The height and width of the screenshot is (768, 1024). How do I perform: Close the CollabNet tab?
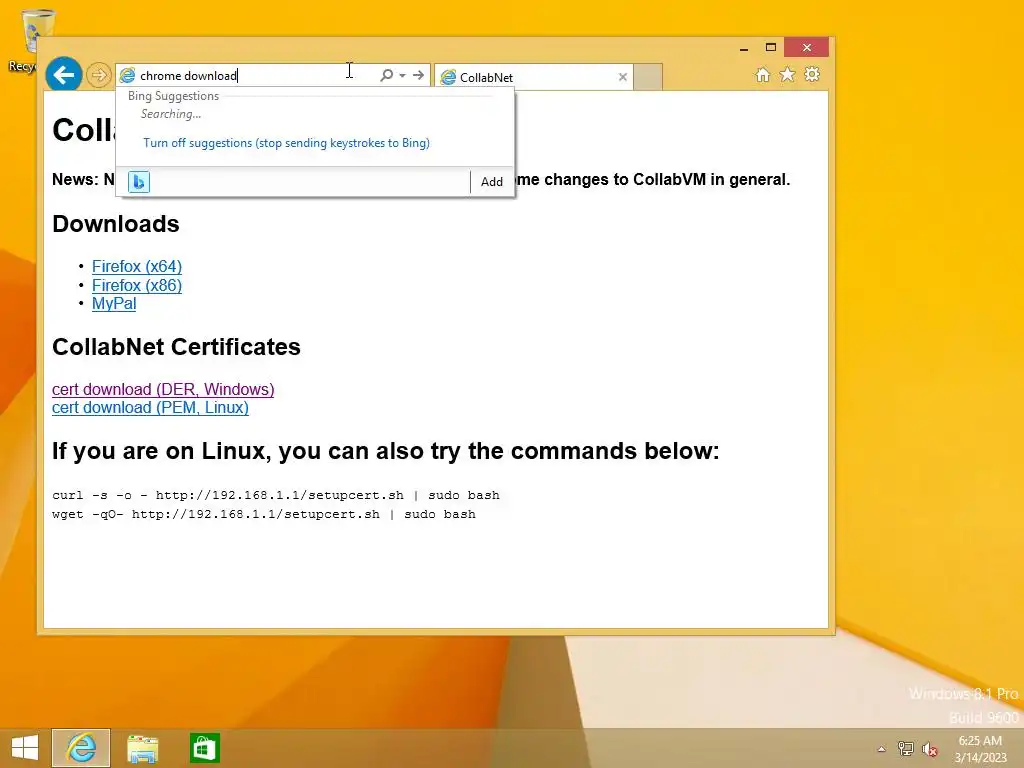623,77
